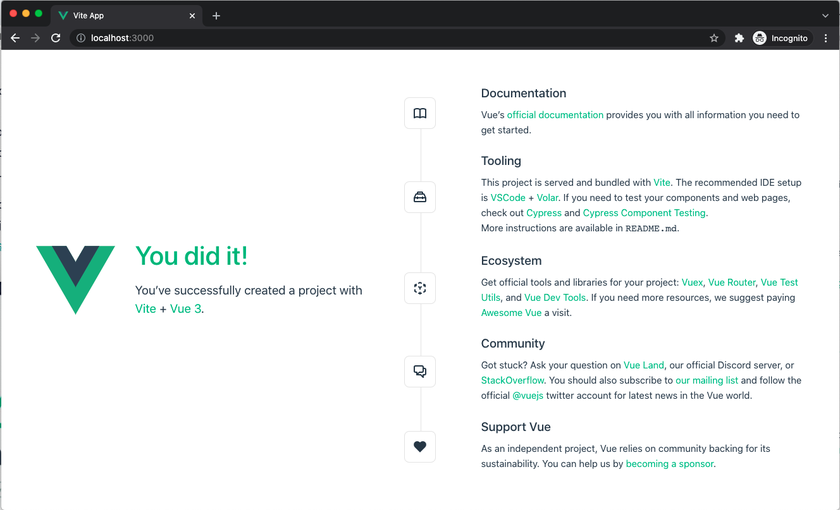840x510 pixels.
Task: Click the Incognito profile indicator
Action: (x=781, y=38)
